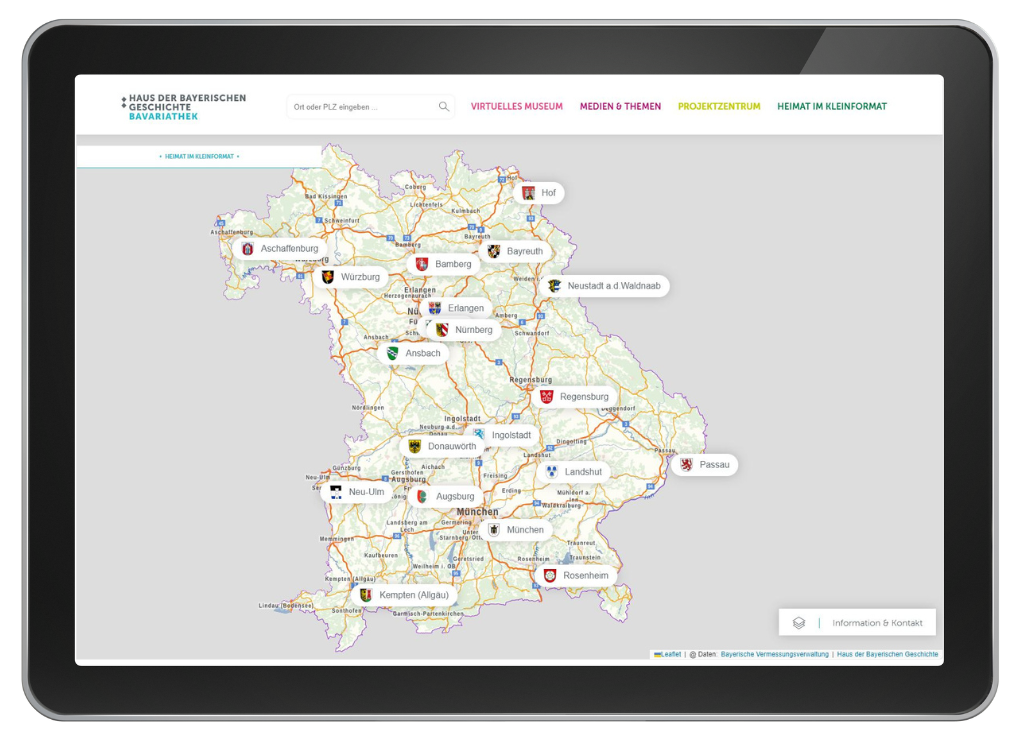Open the Projektzentrum menu item
Viewport: 1017px width, 735px height.
pos(719,107)
